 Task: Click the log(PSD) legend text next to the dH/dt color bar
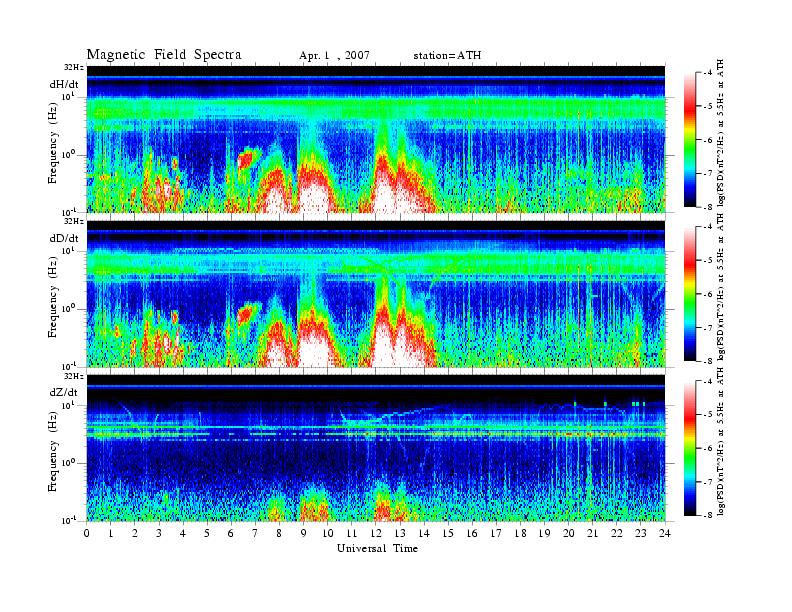coord(721,133)
